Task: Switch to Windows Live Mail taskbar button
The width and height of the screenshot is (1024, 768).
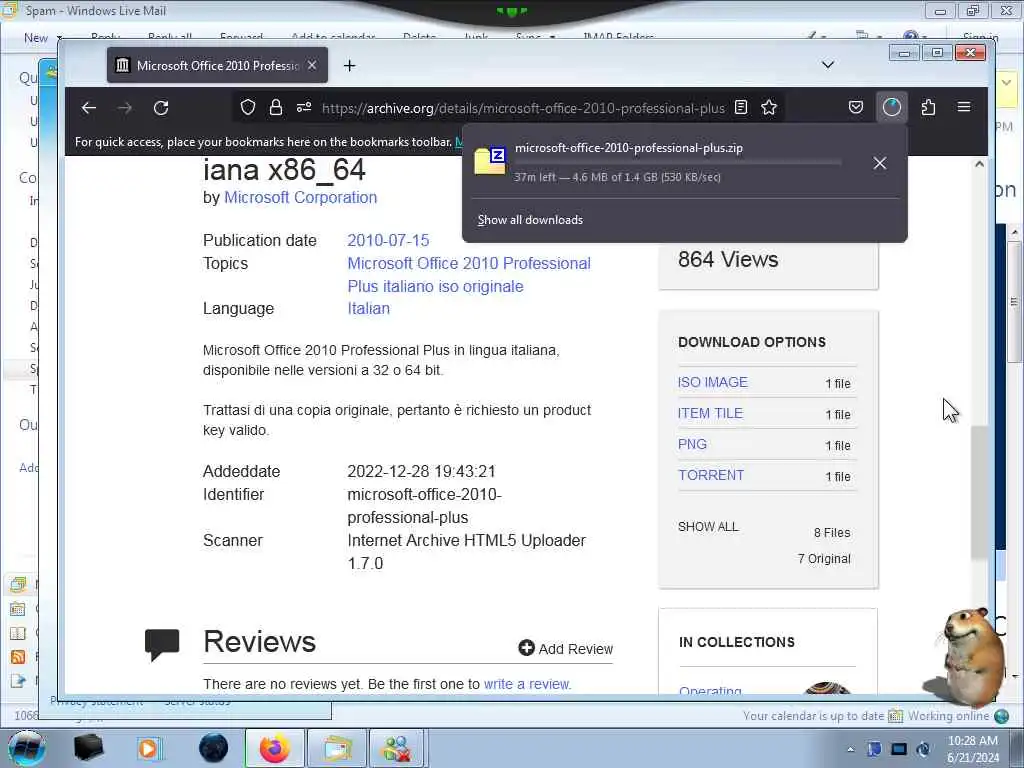Action: [336, 748]
